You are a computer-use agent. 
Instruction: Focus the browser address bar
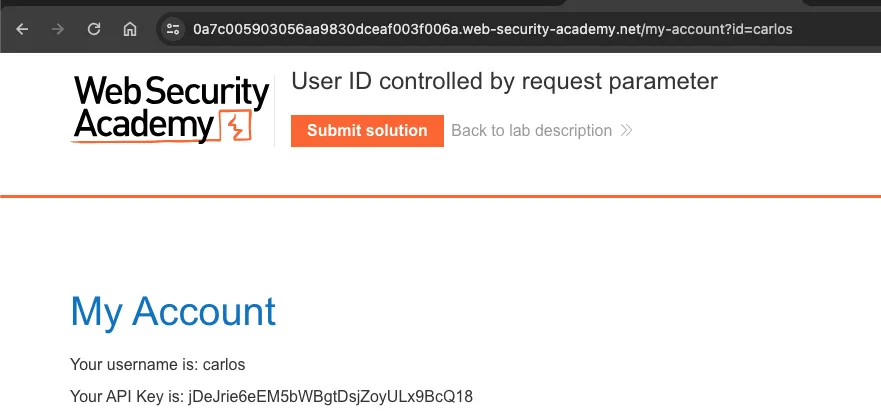[500, 29]
